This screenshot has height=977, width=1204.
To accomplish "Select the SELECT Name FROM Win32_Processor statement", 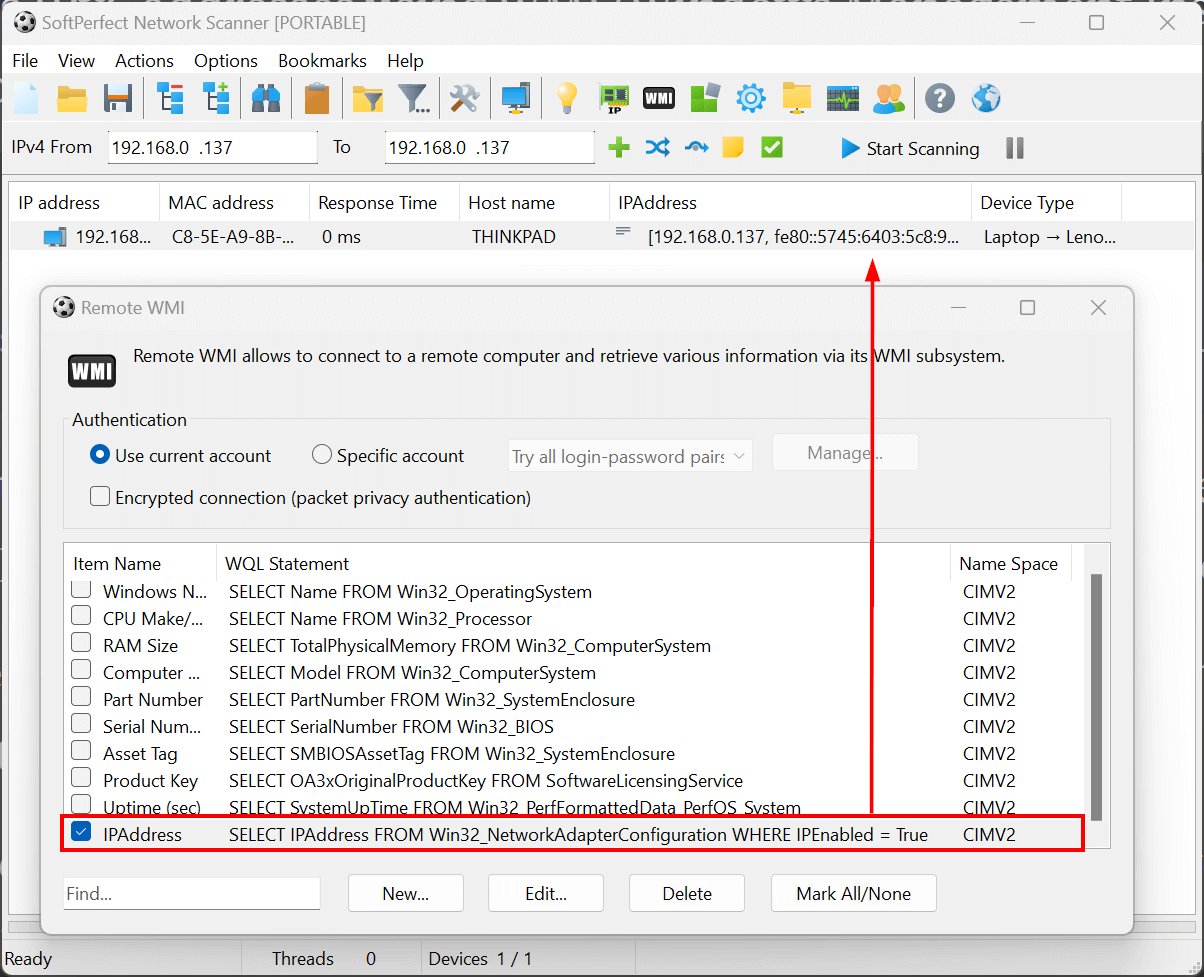I will click(381, 618).
